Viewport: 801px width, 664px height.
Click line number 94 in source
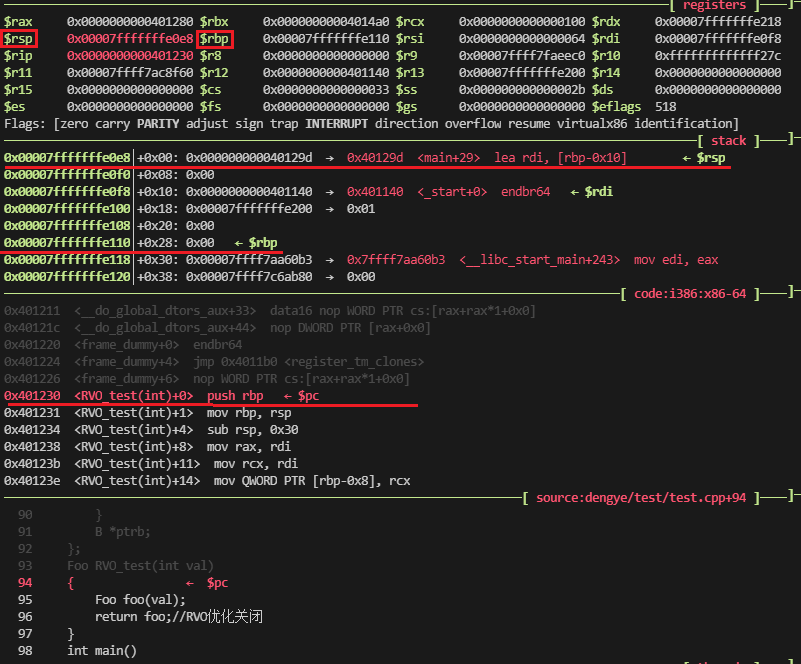click(25, 583)
